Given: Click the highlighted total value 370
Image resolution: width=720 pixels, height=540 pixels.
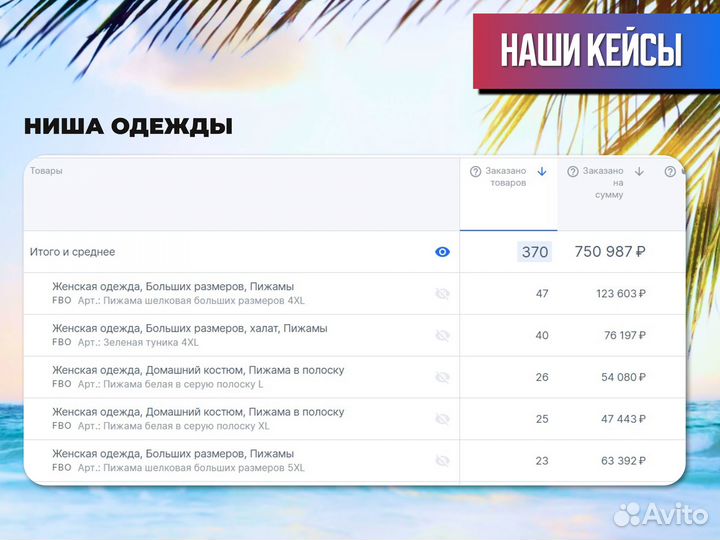Looking at the screenshot, I should [x=534, y=252].
